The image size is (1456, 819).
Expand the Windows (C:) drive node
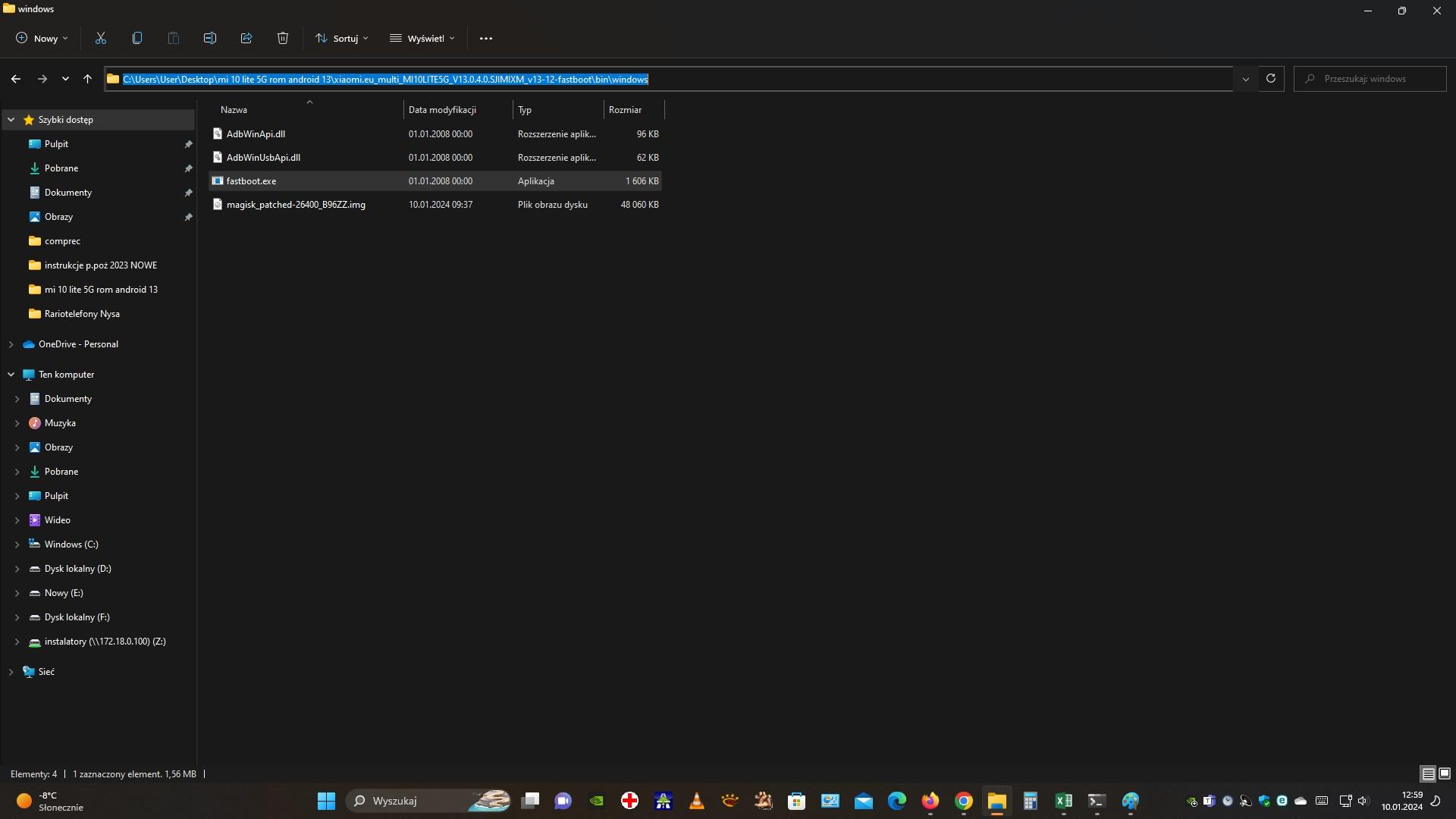[17, 544]
